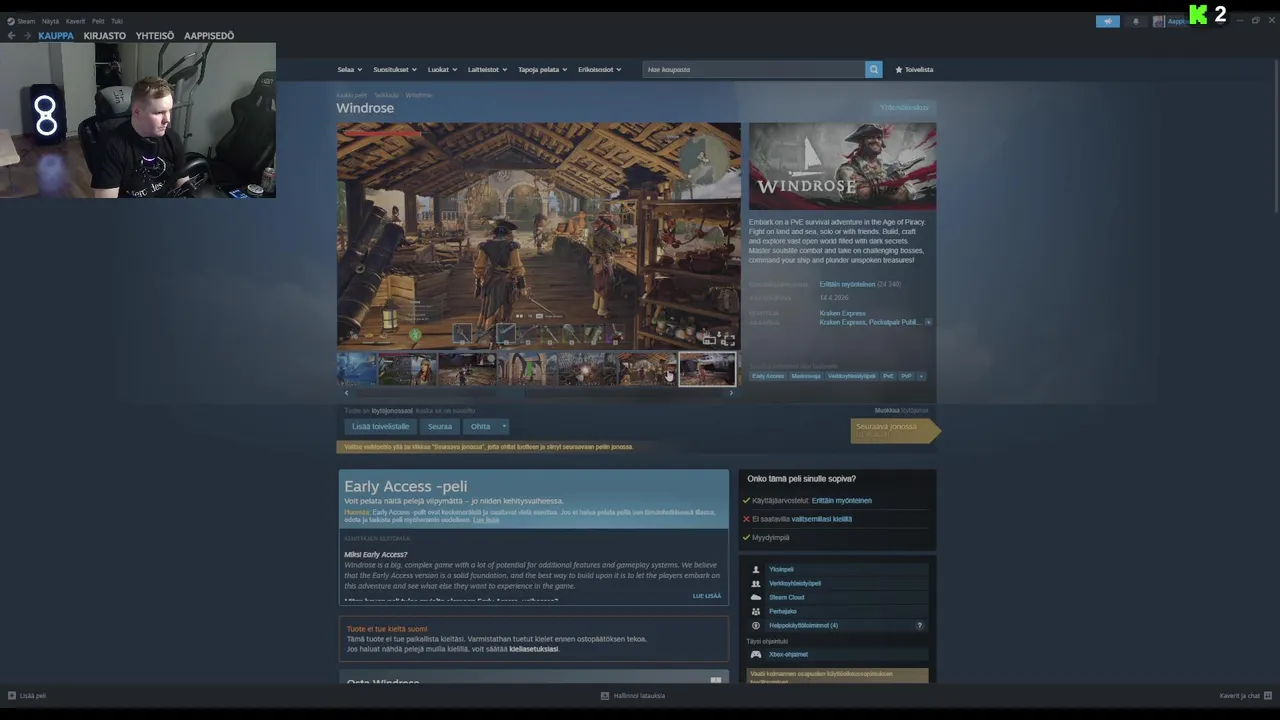The width and height of the screenshot is (1280, 720).
Task: Open screenshot in fullscreen view
Action: [x=727, y=340]
